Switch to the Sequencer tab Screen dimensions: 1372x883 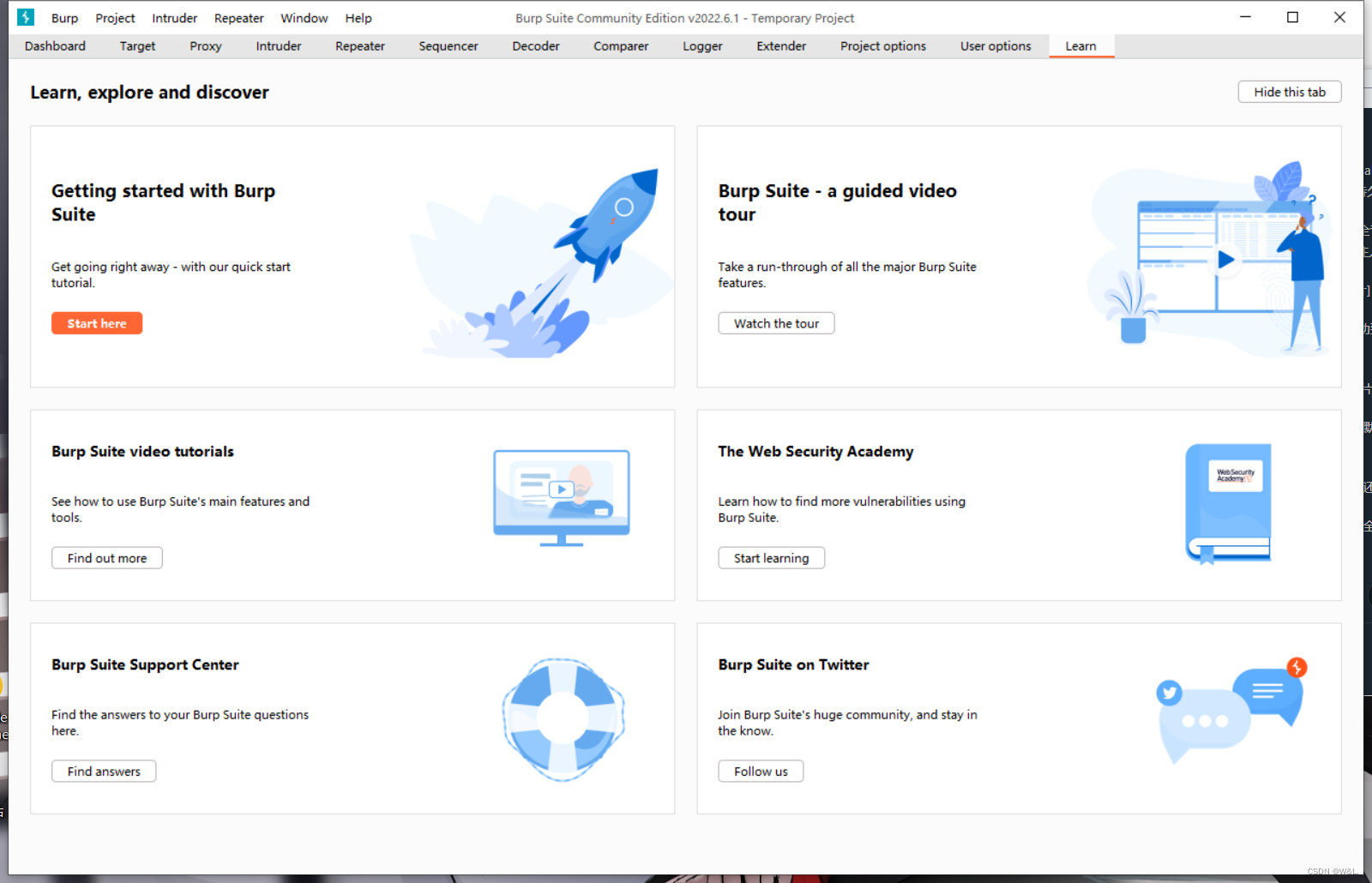click(448, 46)
